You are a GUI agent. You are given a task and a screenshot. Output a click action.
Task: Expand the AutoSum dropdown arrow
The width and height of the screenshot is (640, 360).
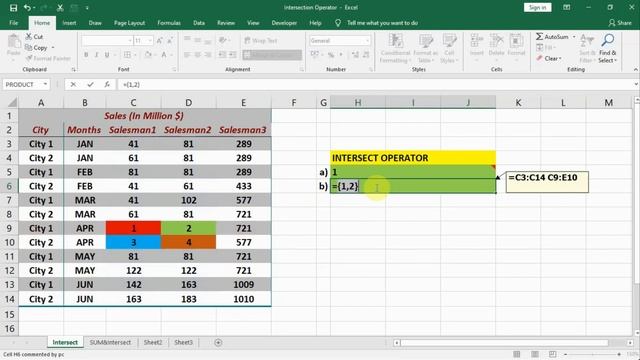(x=574, y=37)
